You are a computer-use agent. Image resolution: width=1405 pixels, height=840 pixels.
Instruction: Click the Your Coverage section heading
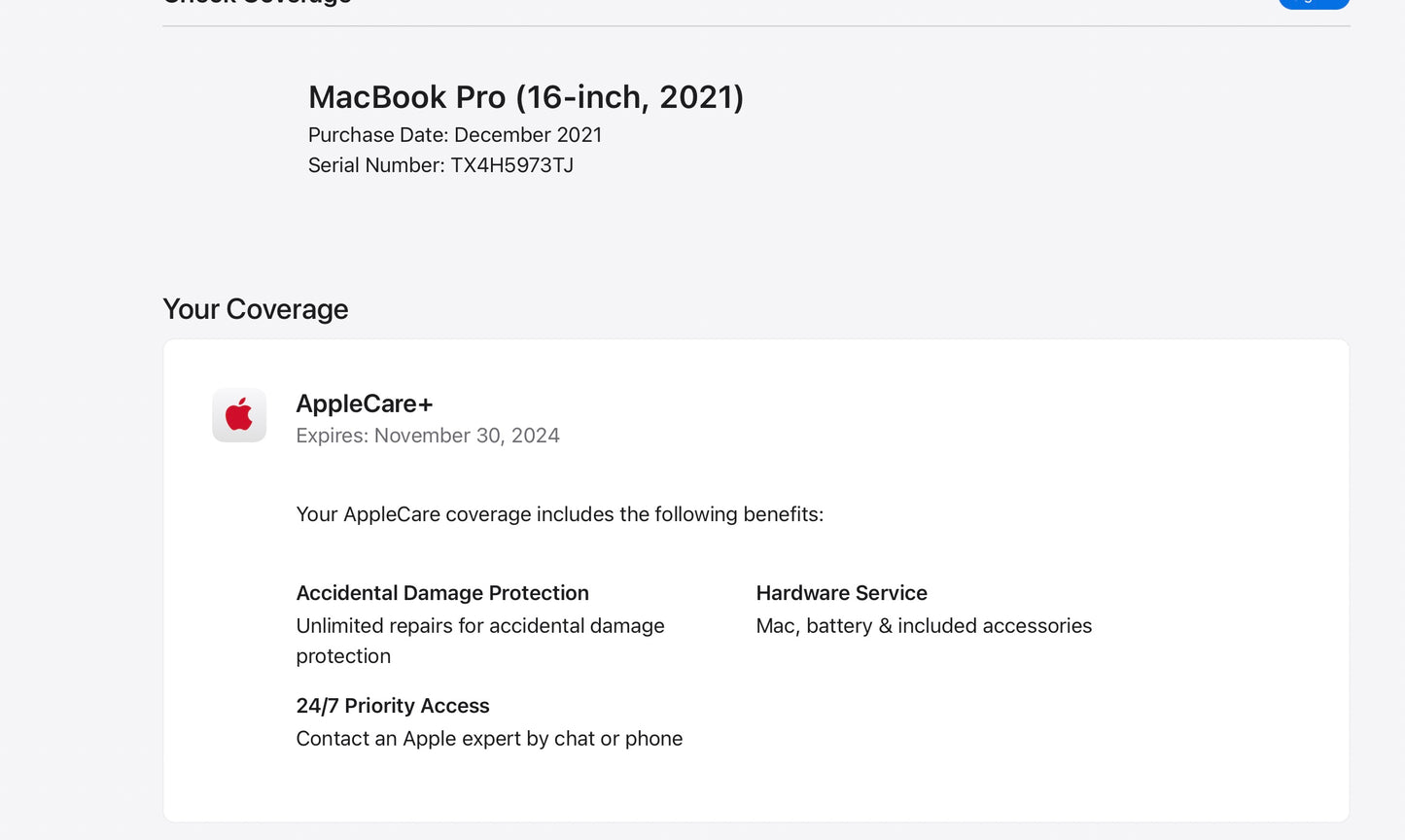[x=255, y=308]
